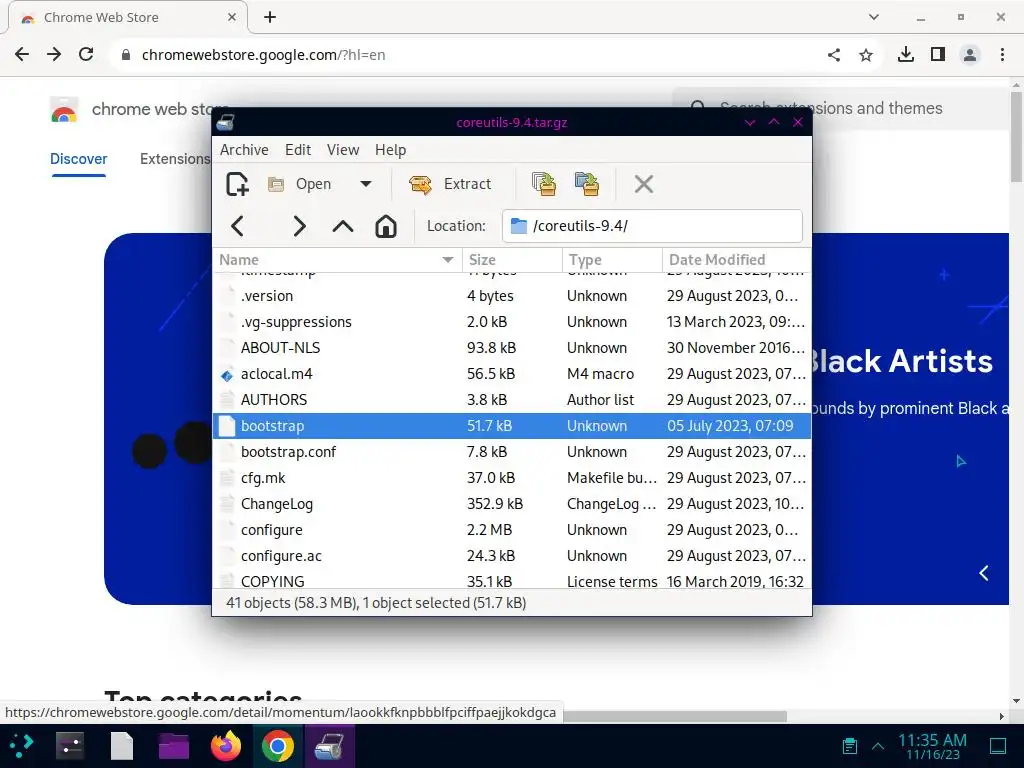Go to archive home location
Screen dimensions: 1024x768
tap(386, 226)
